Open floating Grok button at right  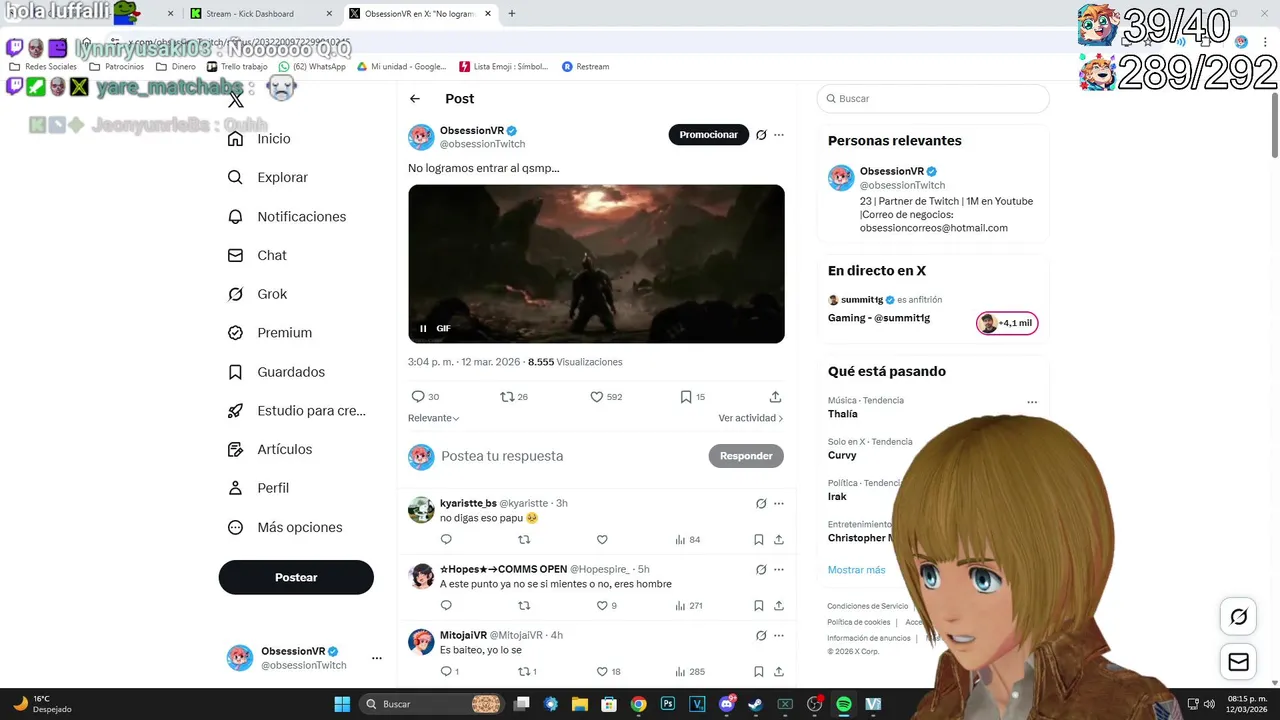click(x=1239, y=617)
